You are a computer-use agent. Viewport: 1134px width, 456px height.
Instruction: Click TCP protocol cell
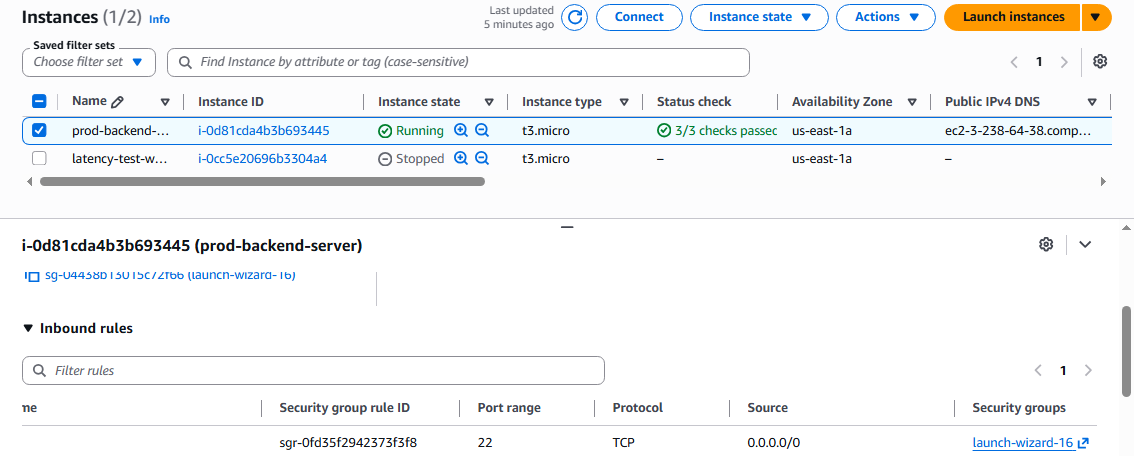(625, 443)
